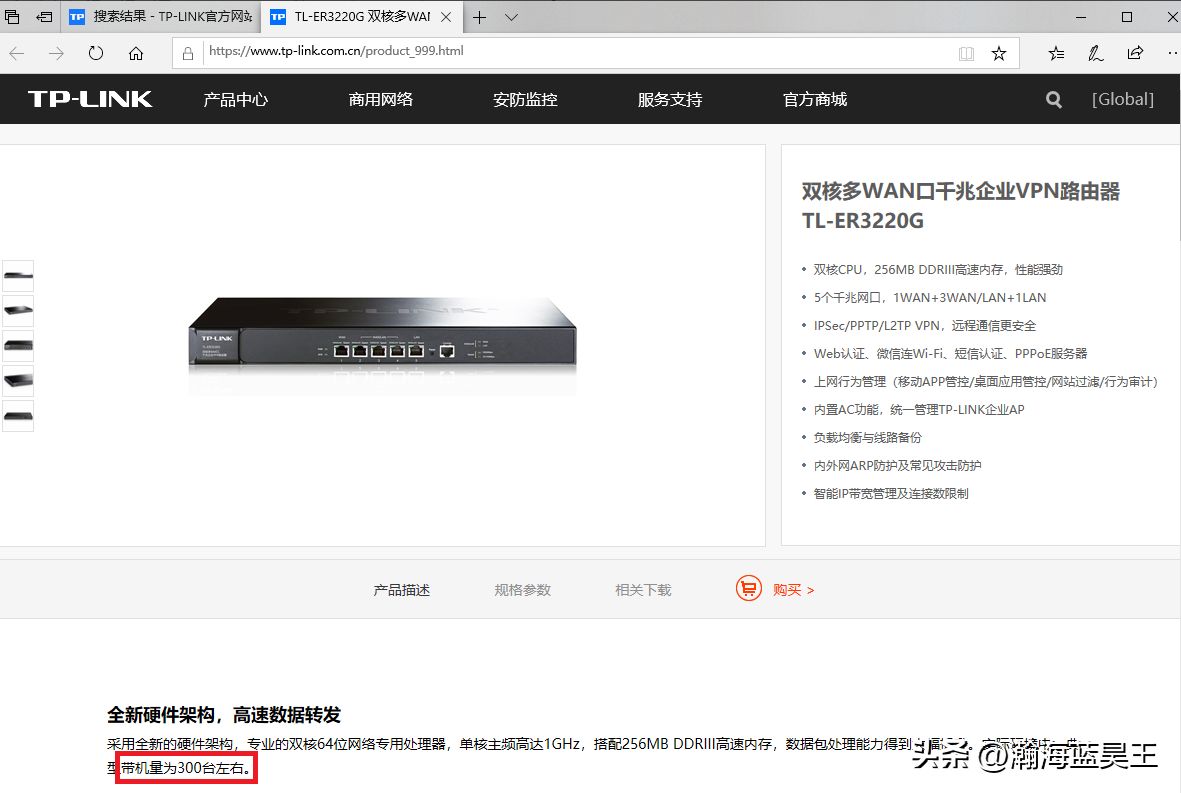Select the first router thumbnail
This screenshot has height=793, width=1181.
pos(18,276)
